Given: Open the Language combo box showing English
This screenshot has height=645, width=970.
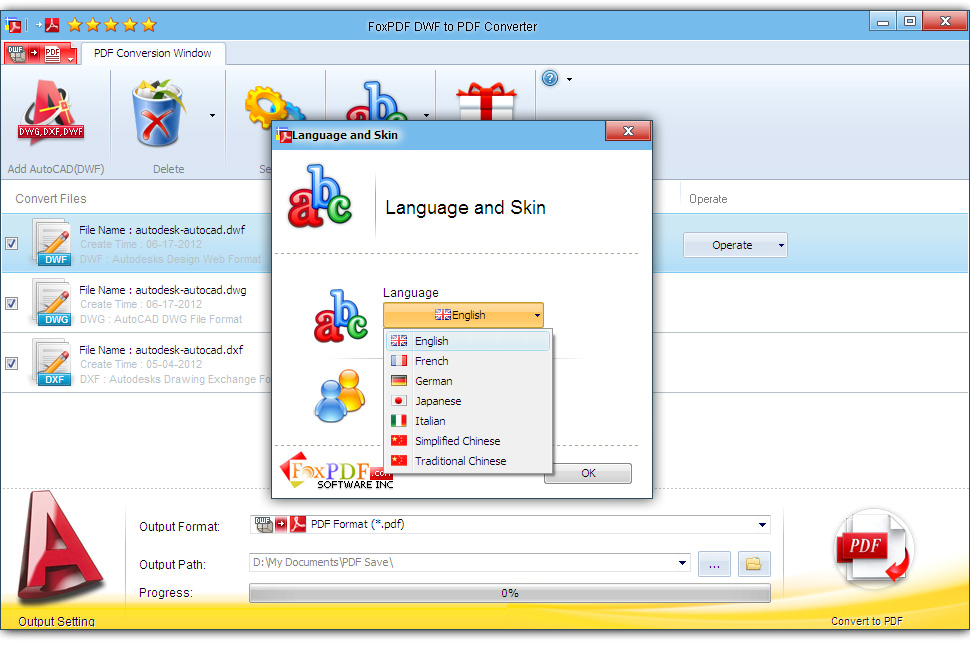Looking at the screenshot, I should pyautogui.click(x=463, y=315).
